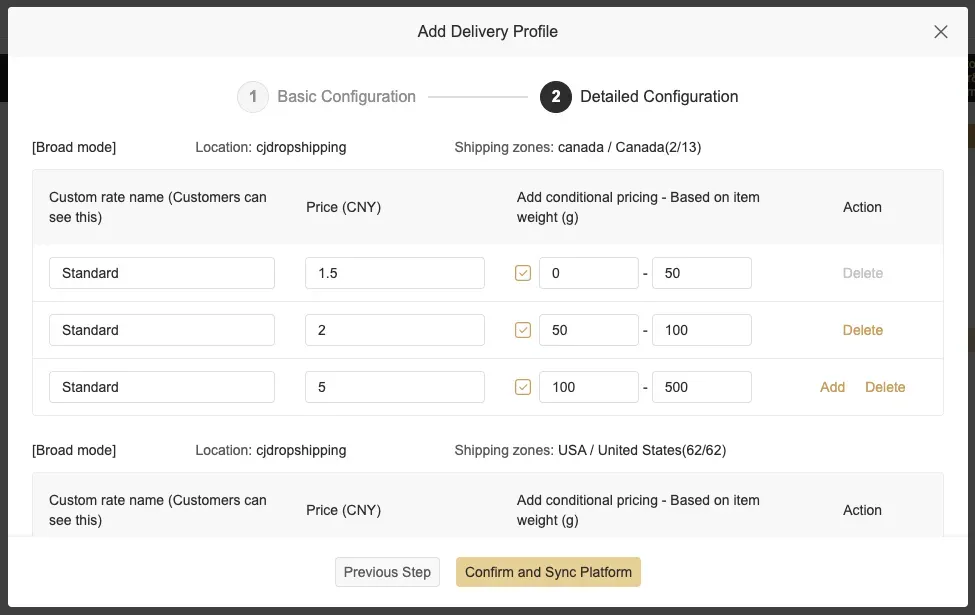The width and height of the screenshot is (975, 615).
Task: Click price field with value 5
Action: [394, 387]
